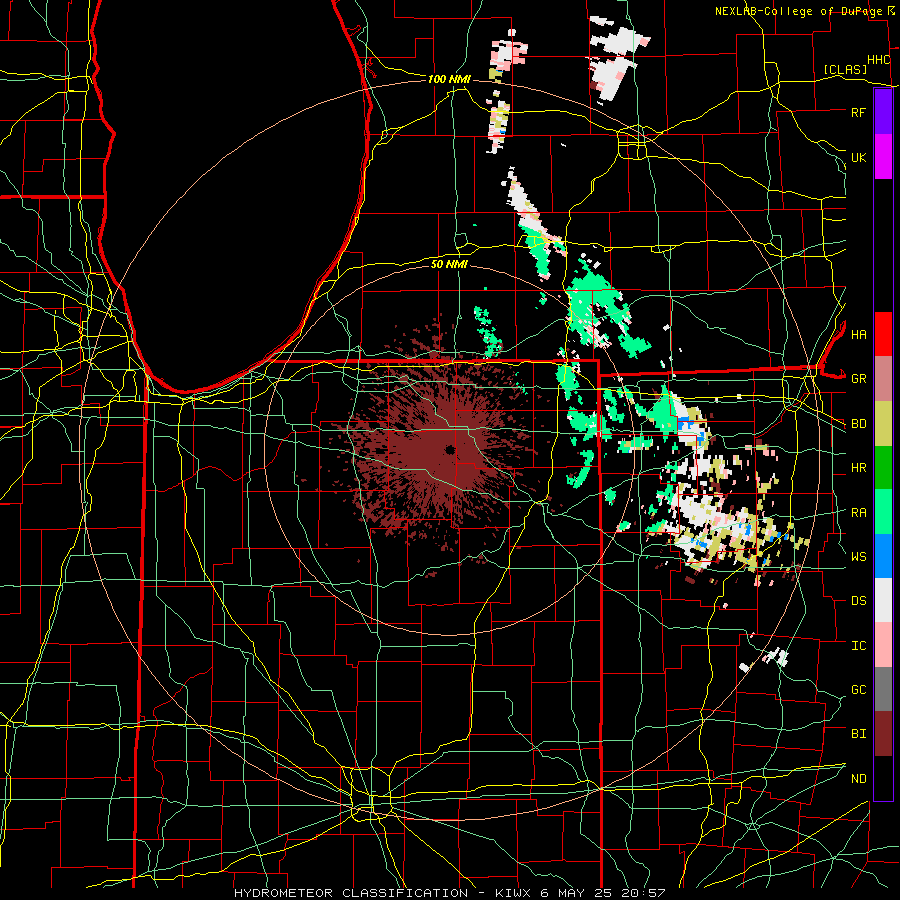Click the RA legend label
This screenshot has width=900, height=900.
pyautogui.click(x=858, y=513)
